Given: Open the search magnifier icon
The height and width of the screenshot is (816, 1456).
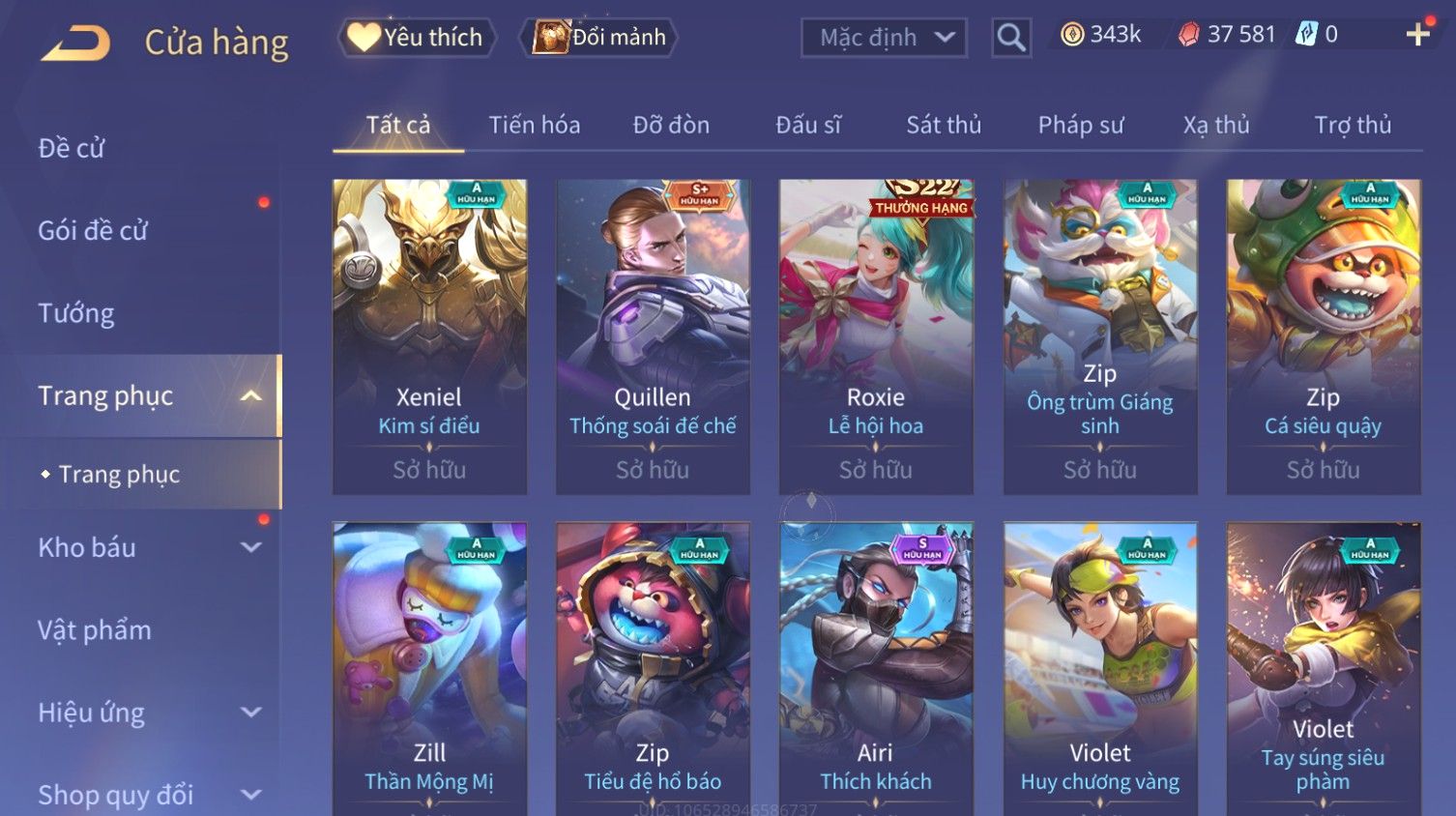Looking at the screenshot, I should tap(1011, 38).
